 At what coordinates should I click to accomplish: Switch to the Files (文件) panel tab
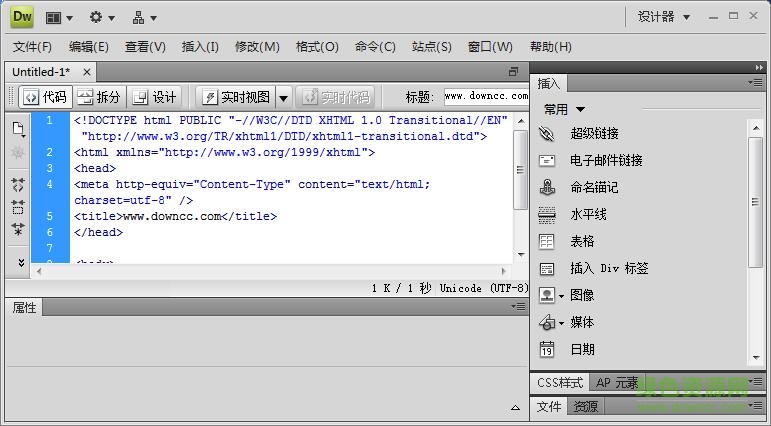(549, 406)
